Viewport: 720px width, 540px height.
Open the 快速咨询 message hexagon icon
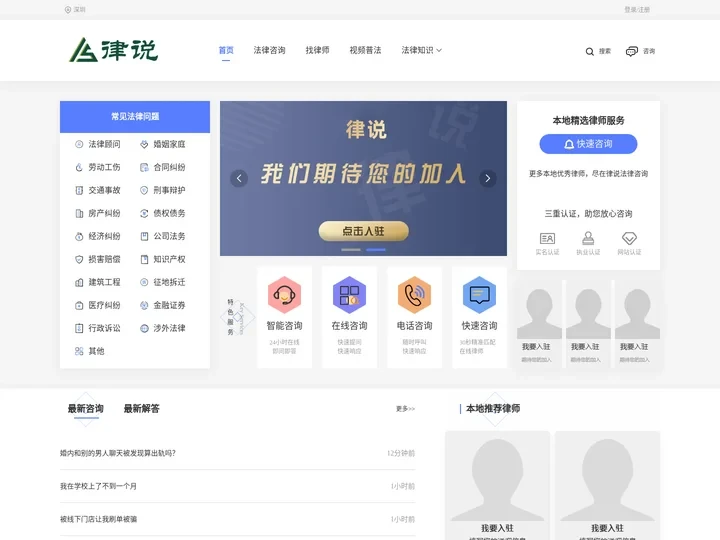[x=479, y=294]
